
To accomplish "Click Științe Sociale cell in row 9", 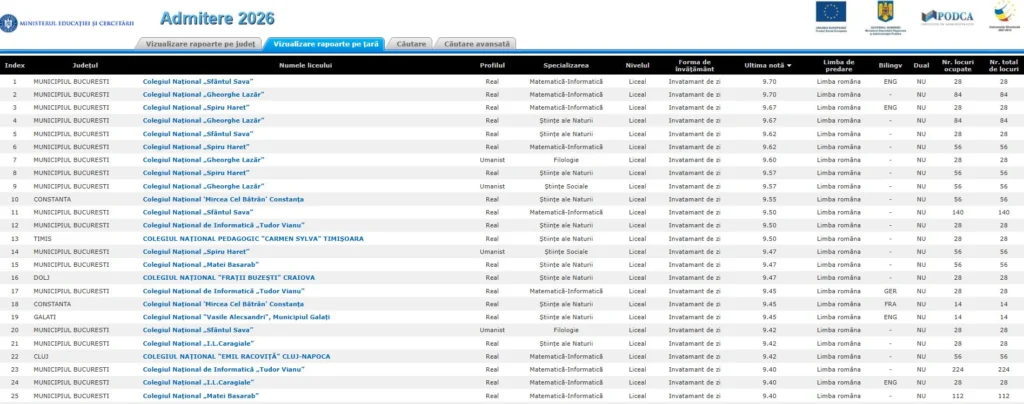I will (566, 186).
